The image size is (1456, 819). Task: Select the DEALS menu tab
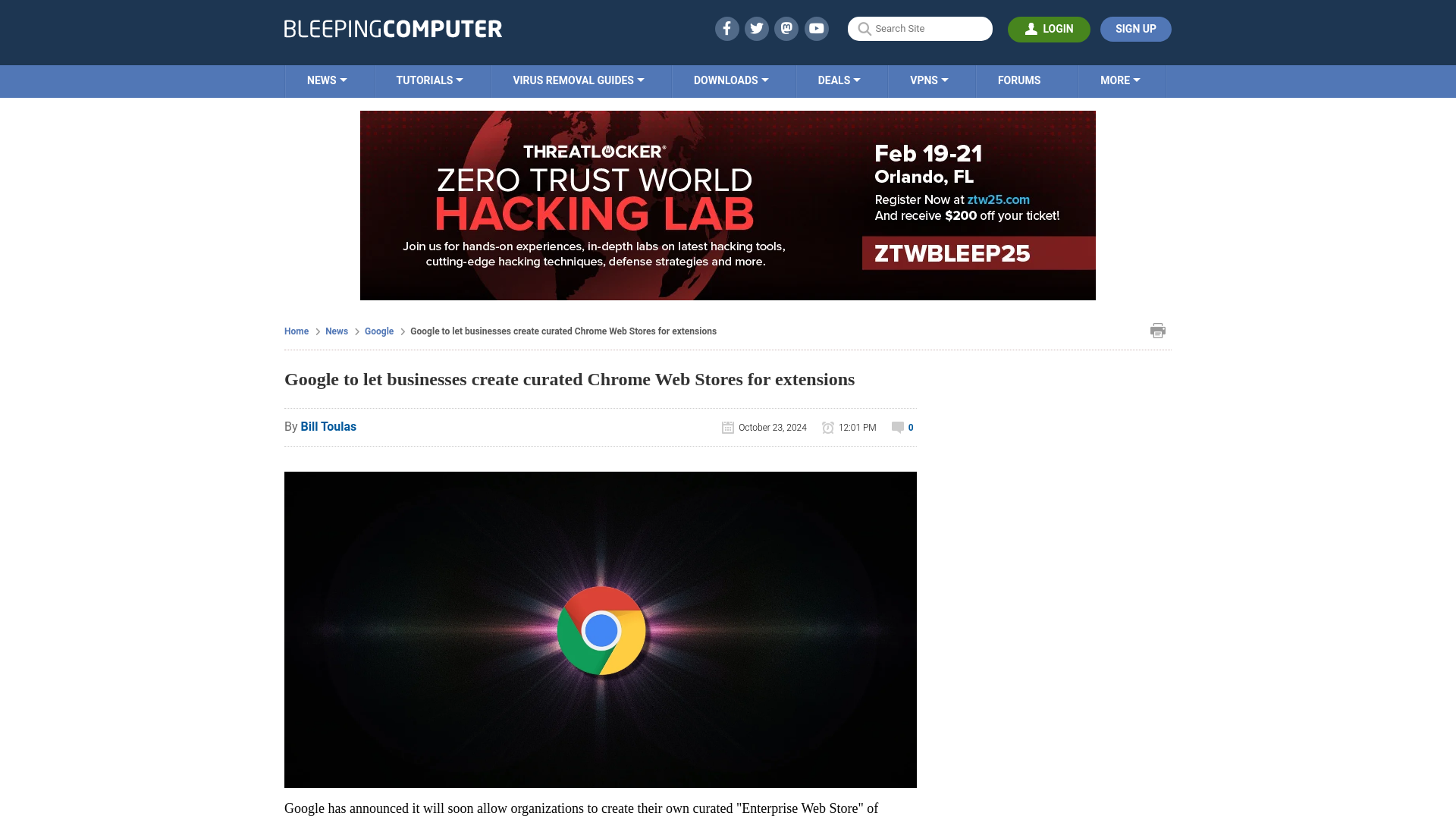(x=839, y=80)
